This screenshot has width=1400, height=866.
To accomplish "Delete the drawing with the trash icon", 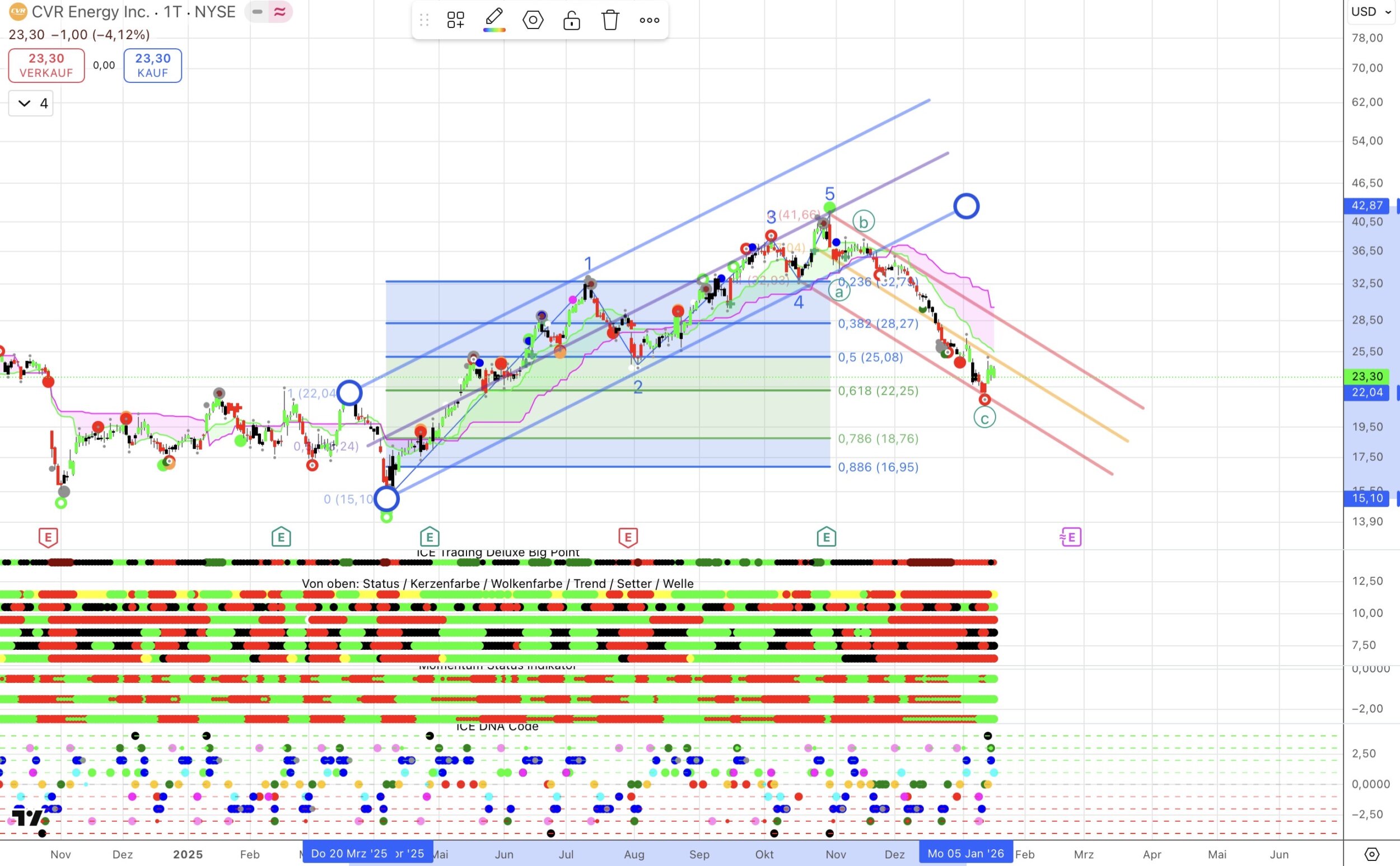I will pyautogui.click(x=610, y=20).
